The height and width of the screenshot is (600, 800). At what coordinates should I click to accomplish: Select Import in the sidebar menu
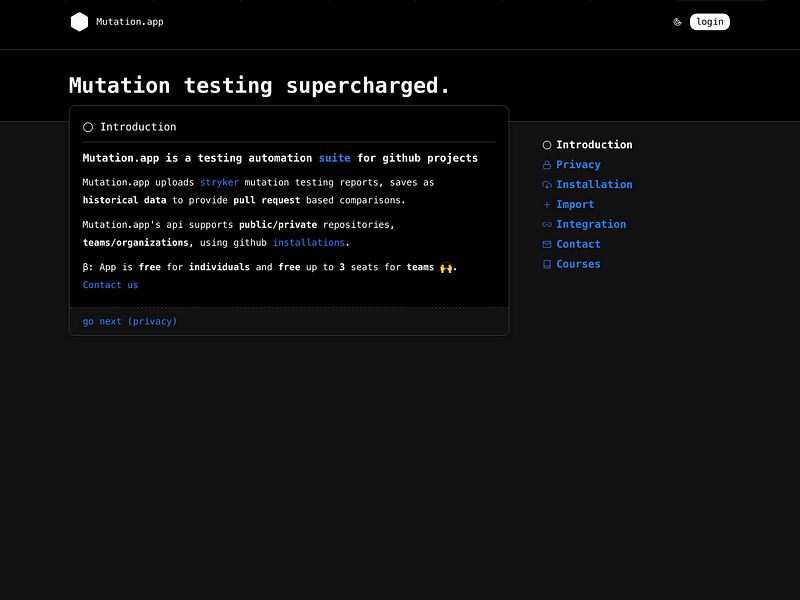click(x=575, y=205)
